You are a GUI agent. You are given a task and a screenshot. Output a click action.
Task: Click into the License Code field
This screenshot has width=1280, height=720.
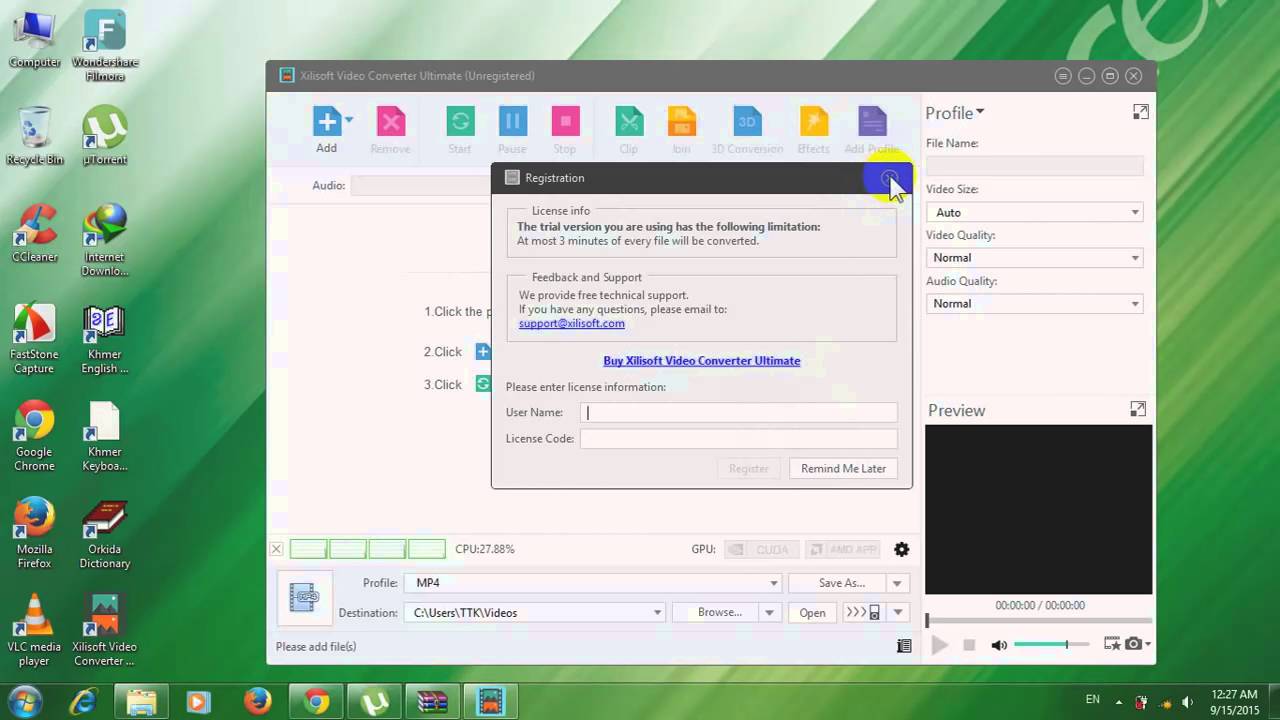[x=739, y=438]
